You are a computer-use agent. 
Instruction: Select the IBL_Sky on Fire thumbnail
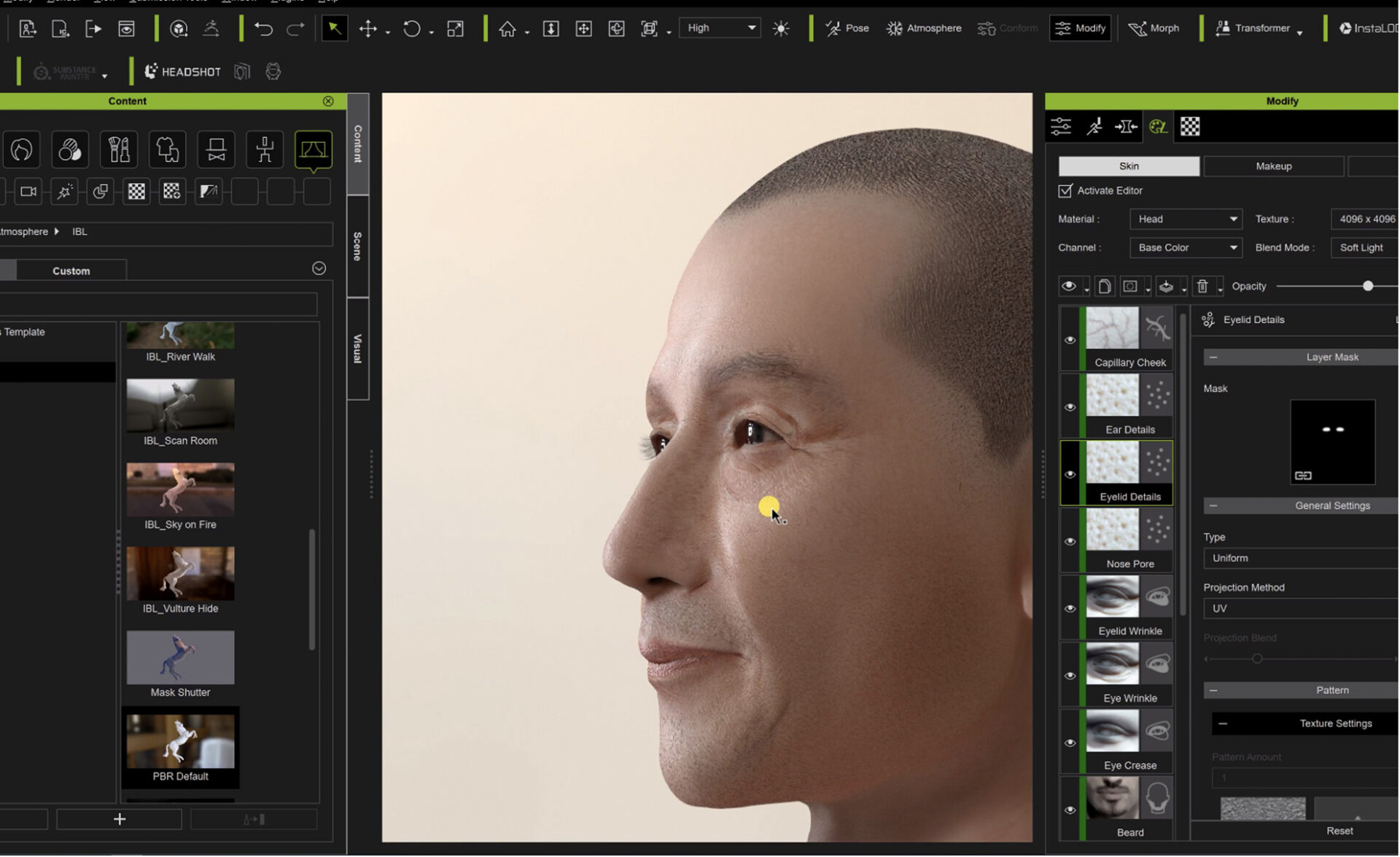[x=180, y=489]
